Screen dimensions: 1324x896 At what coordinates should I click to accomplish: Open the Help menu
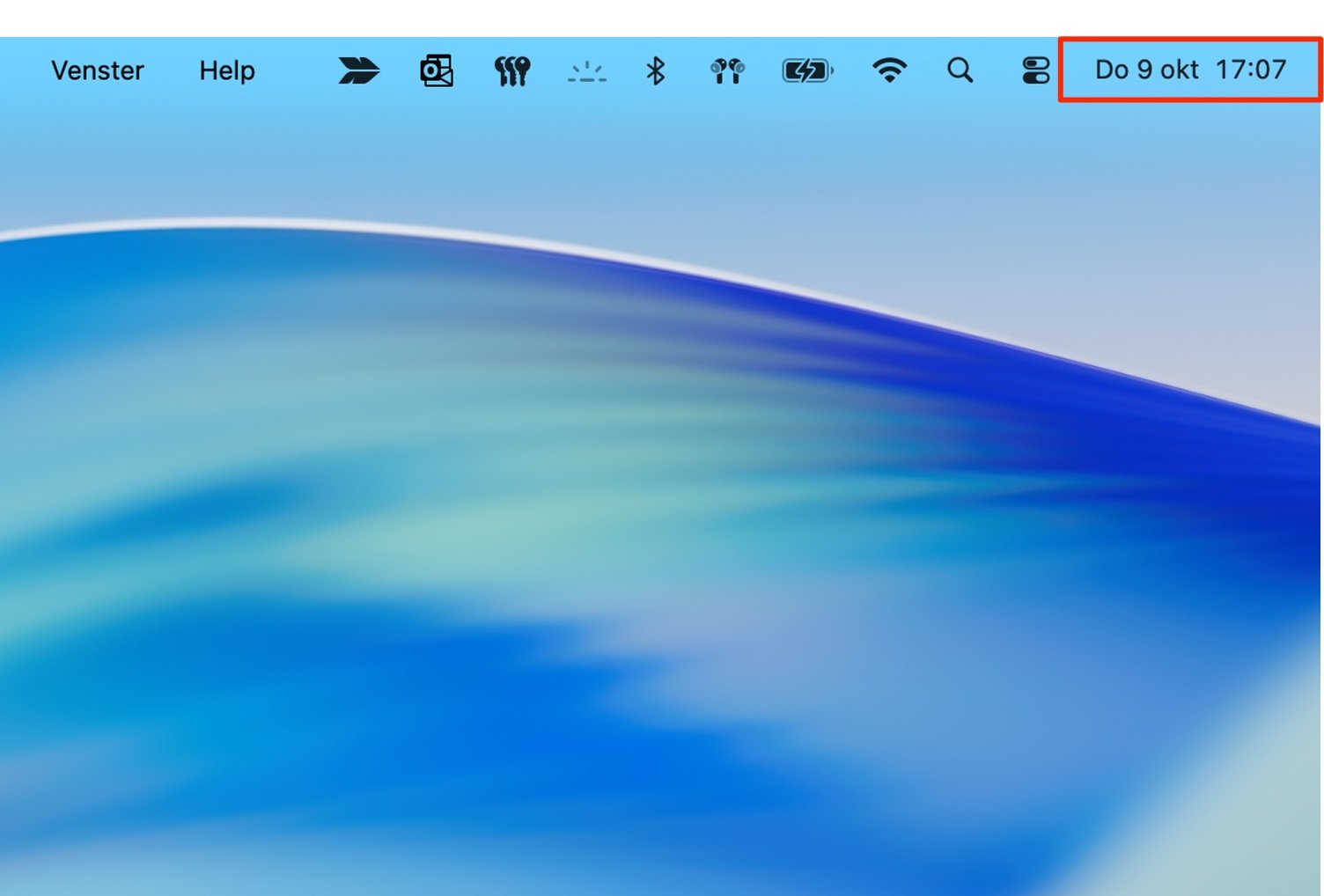226,70
